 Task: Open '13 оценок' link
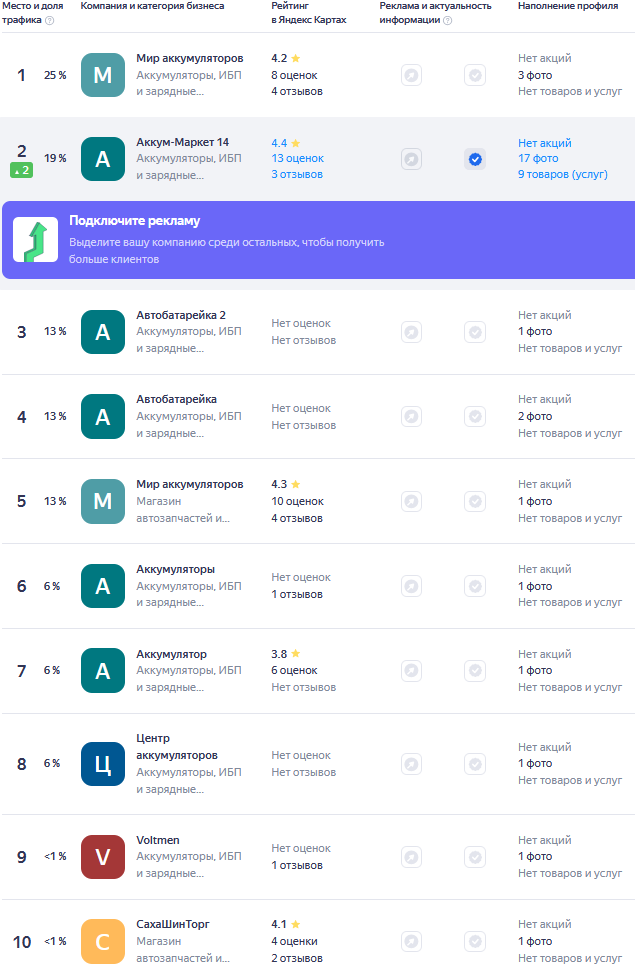coord(298,159)
